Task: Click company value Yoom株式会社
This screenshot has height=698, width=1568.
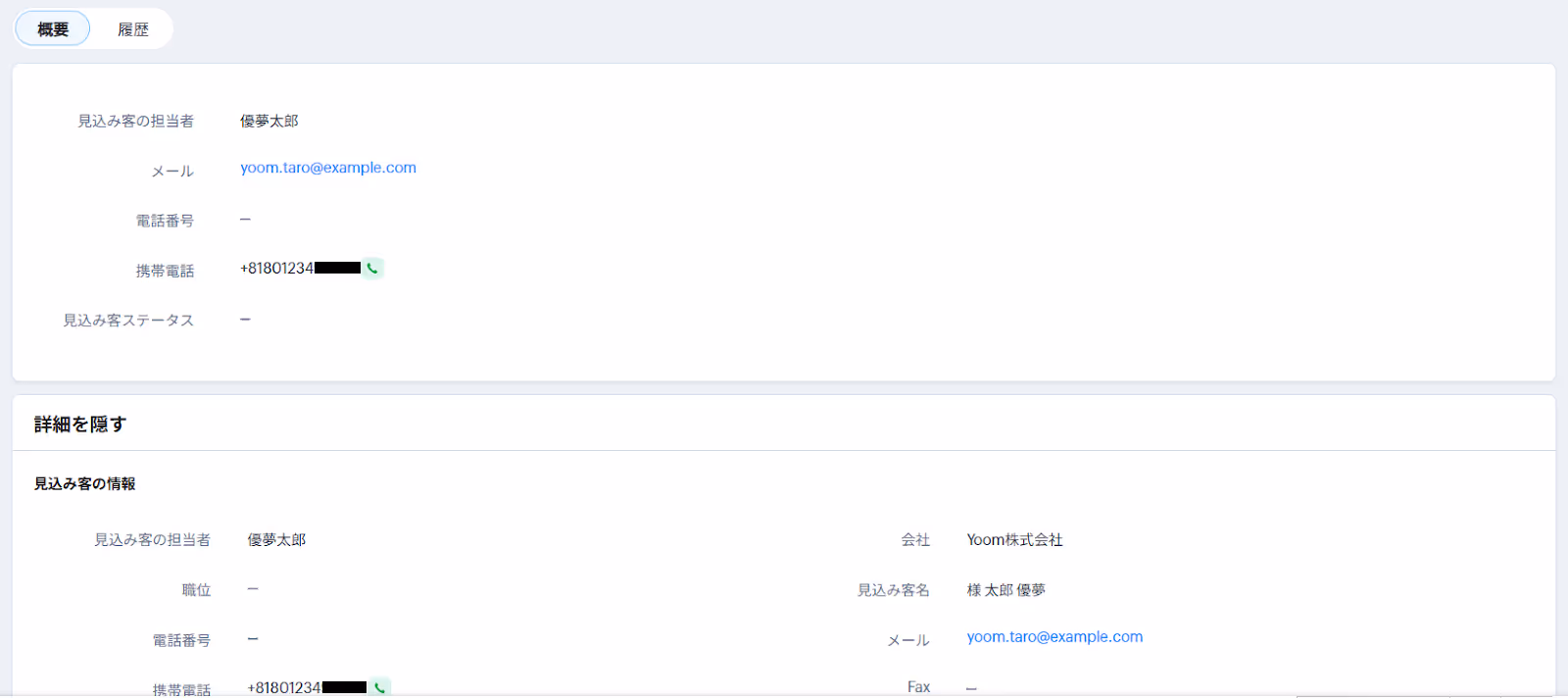Action: (x=1014, y=540)
